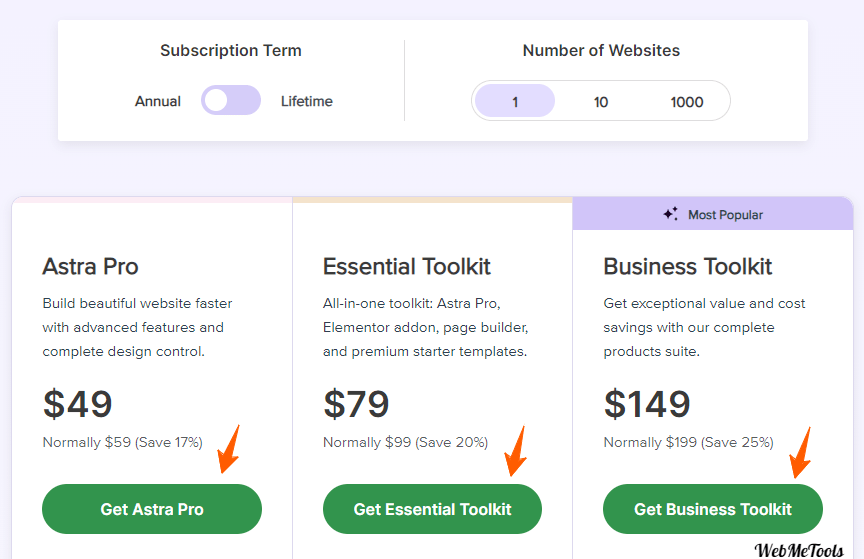Click the Business Toolkit plan heading
The image size is (864, 559).
point(688,267)
